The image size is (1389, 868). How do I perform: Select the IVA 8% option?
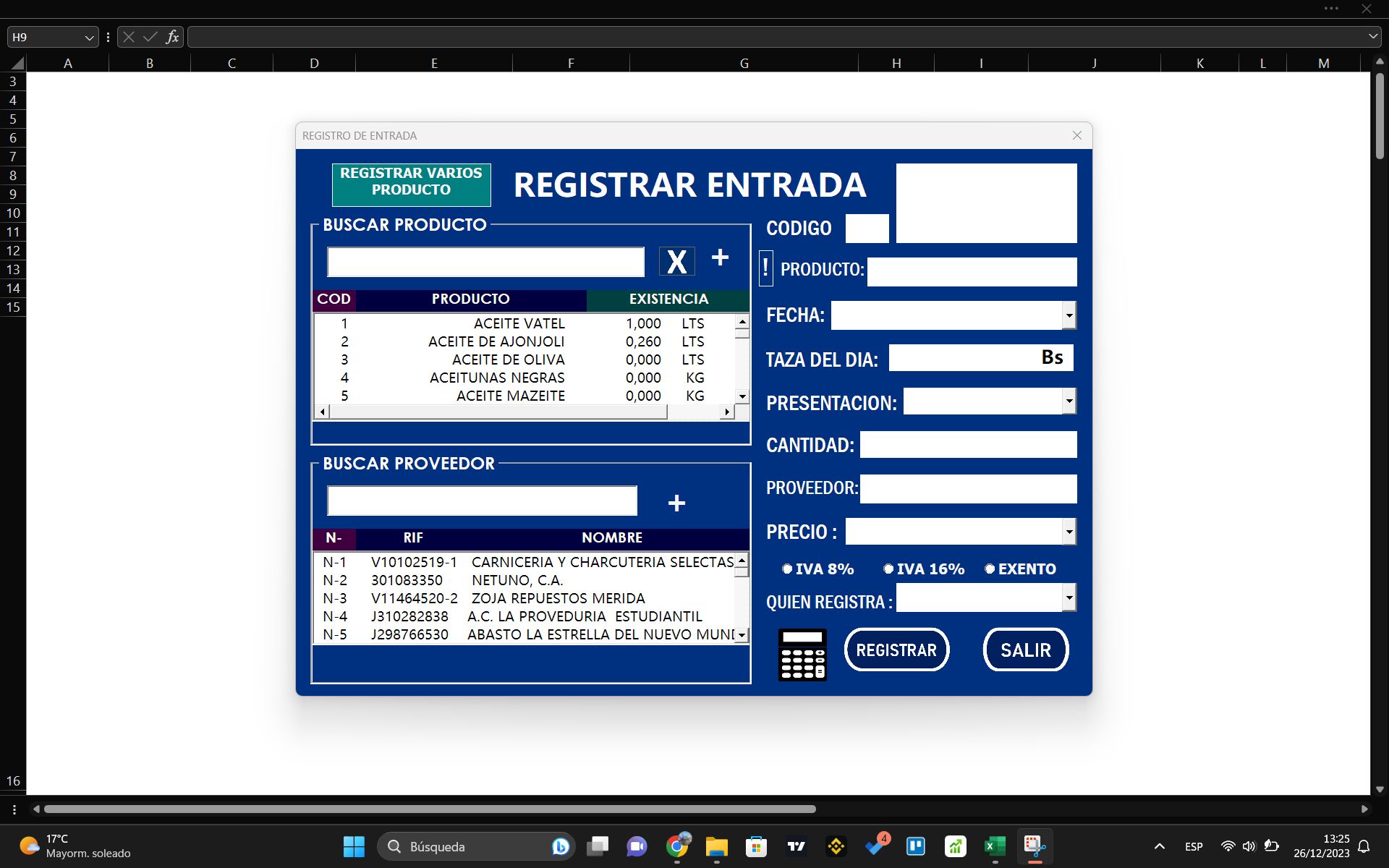(788, 569)
